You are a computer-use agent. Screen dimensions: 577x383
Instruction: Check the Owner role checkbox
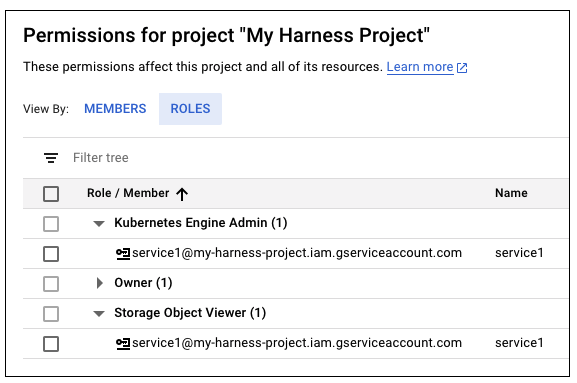pyautogui.click(x=51, y=284)
